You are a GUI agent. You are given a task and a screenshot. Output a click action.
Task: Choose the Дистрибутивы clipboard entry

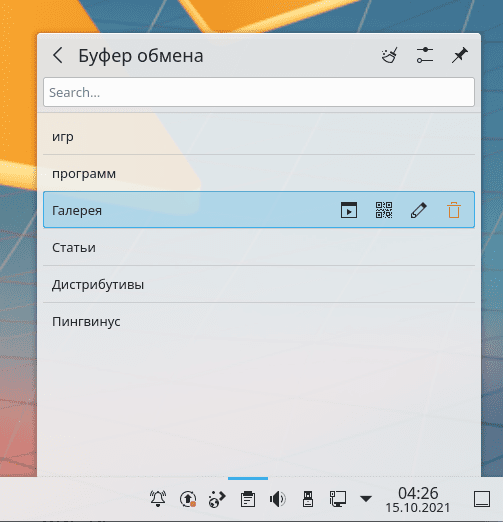(259, 284)
